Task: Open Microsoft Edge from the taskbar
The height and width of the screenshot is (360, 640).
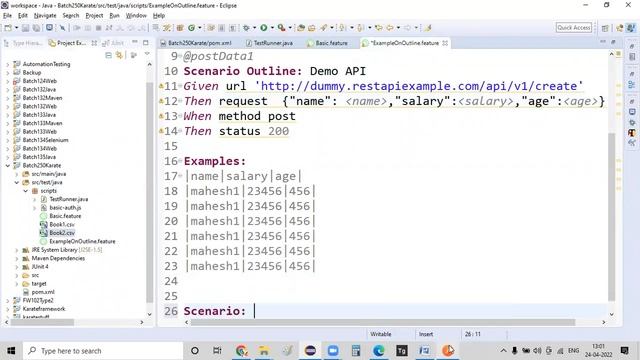Action: tap(379, 351)
